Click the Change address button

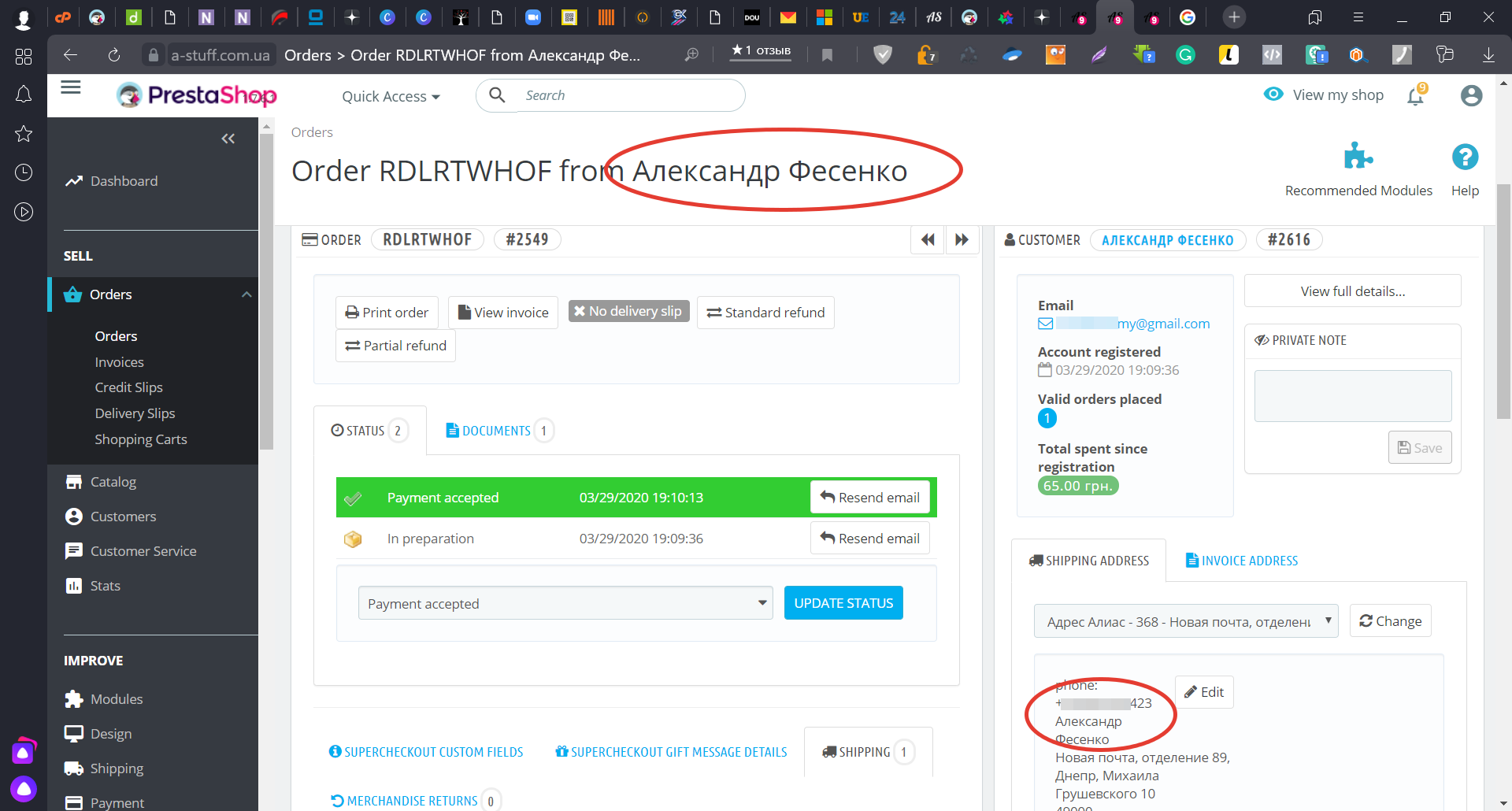point(1391,621)
